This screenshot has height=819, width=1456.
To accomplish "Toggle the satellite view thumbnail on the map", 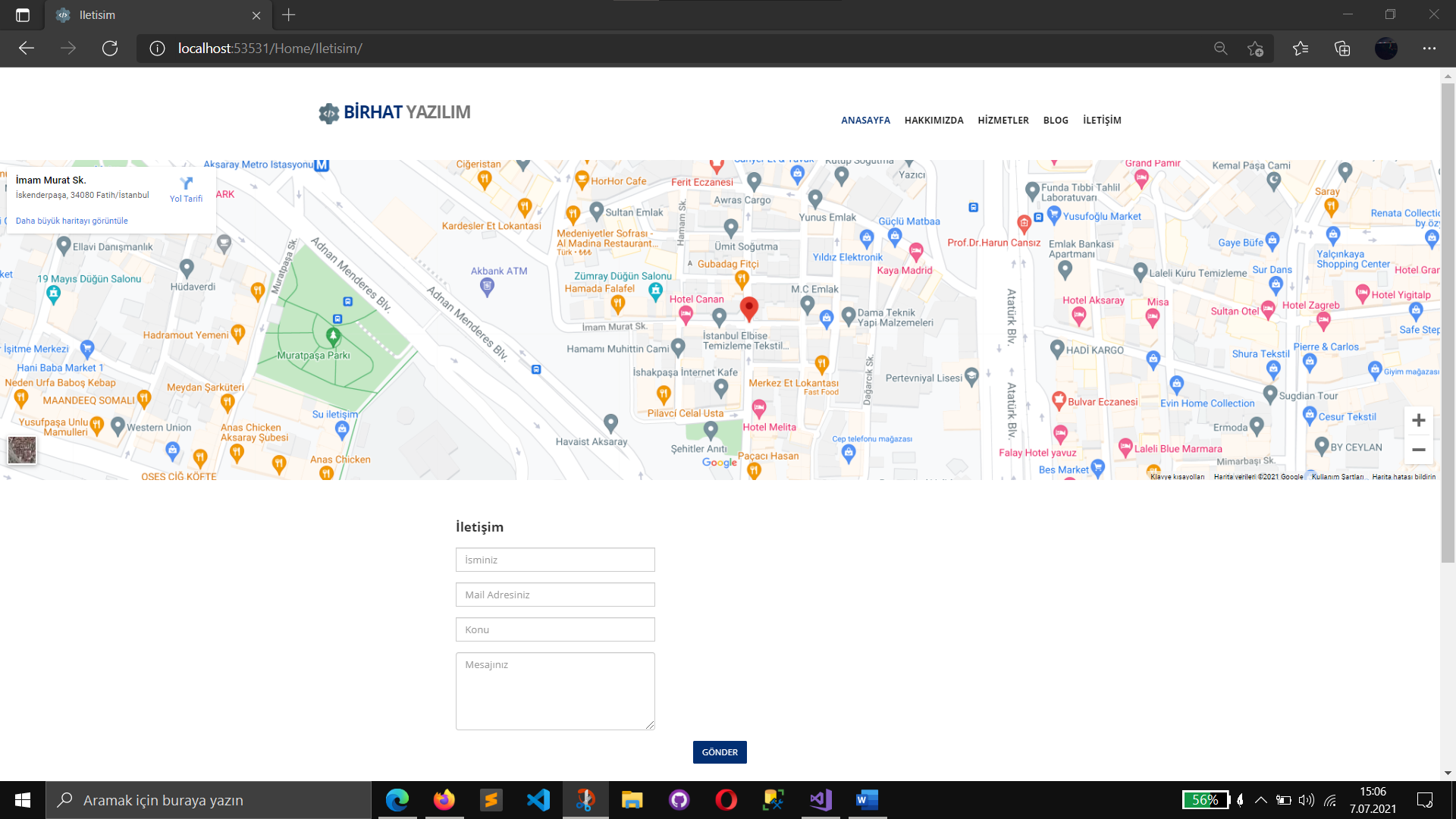I will coord(22,450).
